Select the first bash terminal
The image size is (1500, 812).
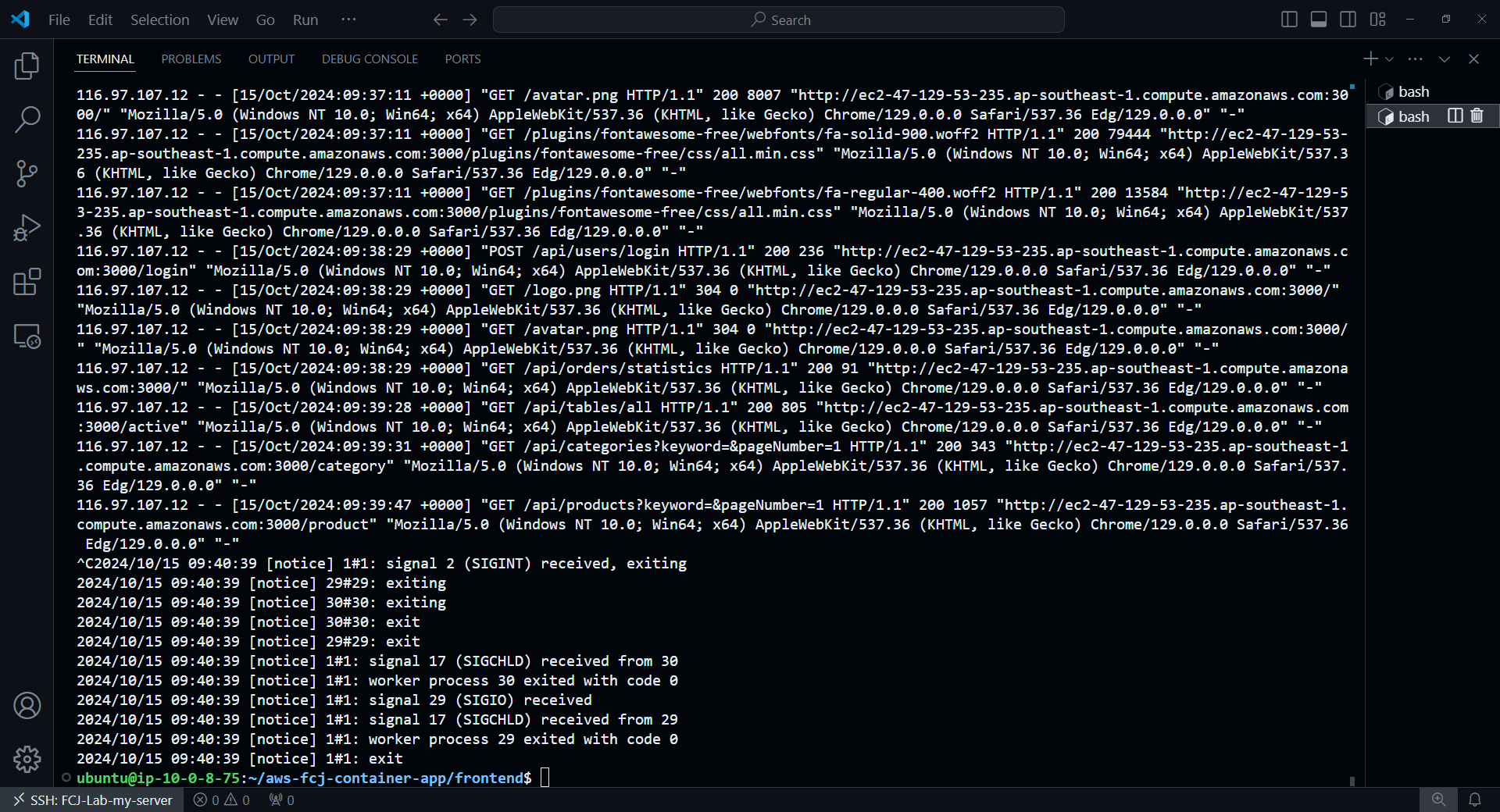(x=1432, y=91)
